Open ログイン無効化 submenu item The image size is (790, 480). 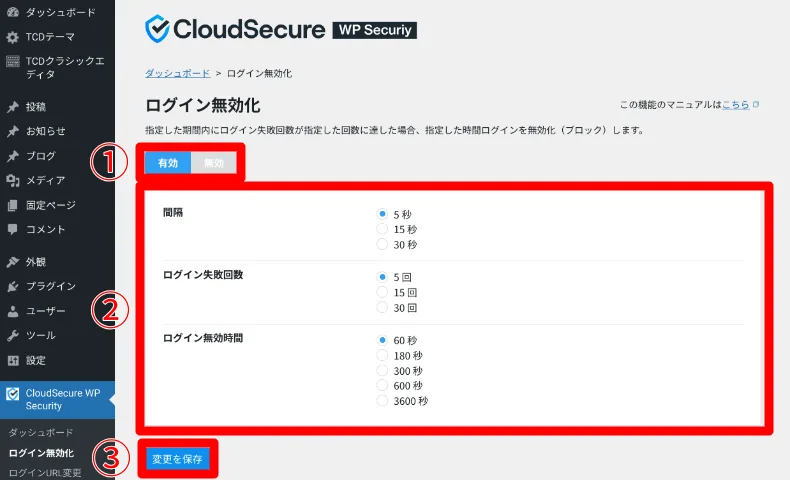coord(41,453)
